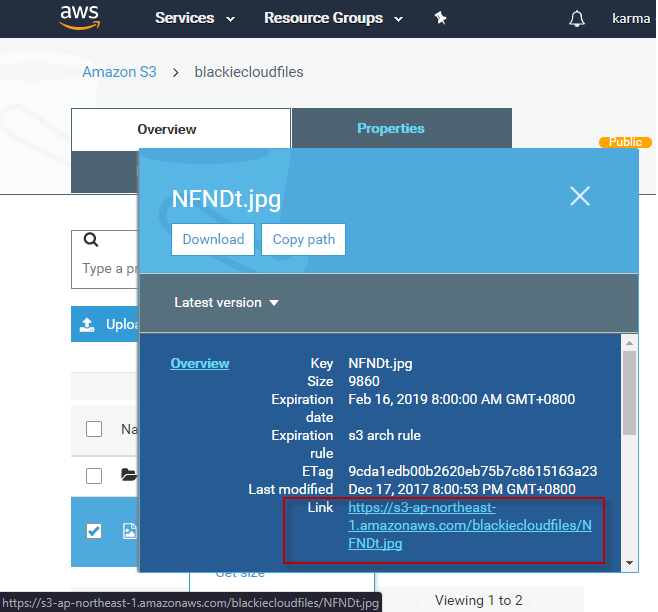Toggle the select-all checkbox in header row
658x612 pixels.
[94, 429]
